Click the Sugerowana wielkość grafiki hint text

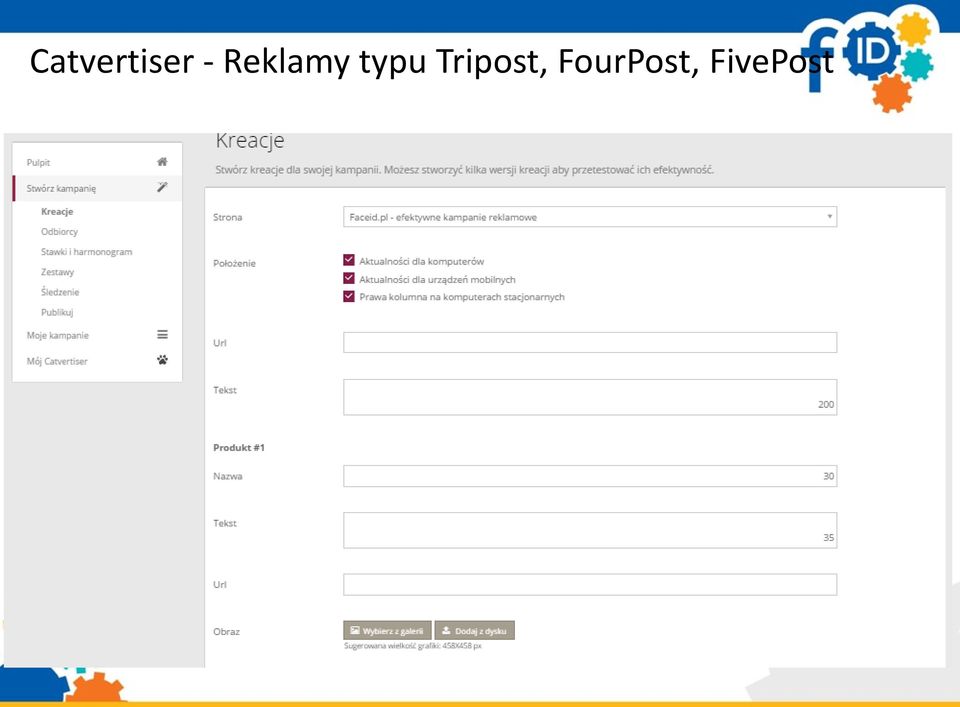click(x=413, y=646)
